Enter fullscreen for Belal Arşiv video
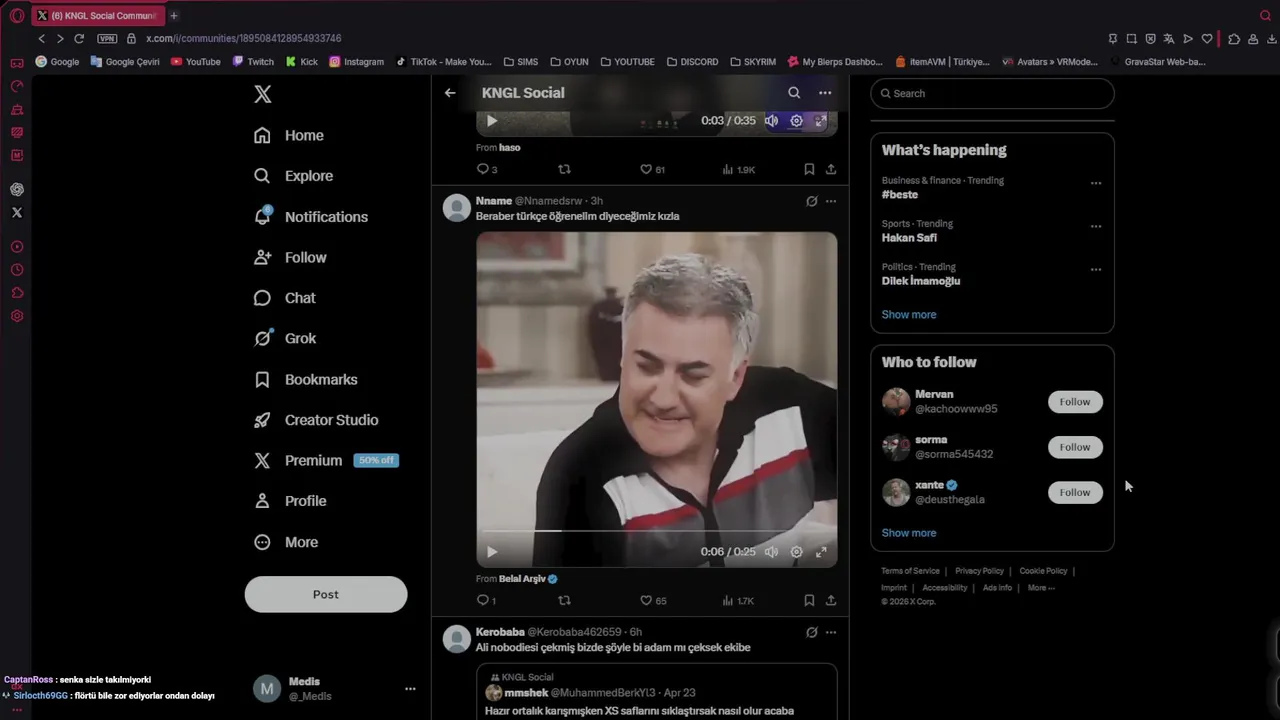 821,551
